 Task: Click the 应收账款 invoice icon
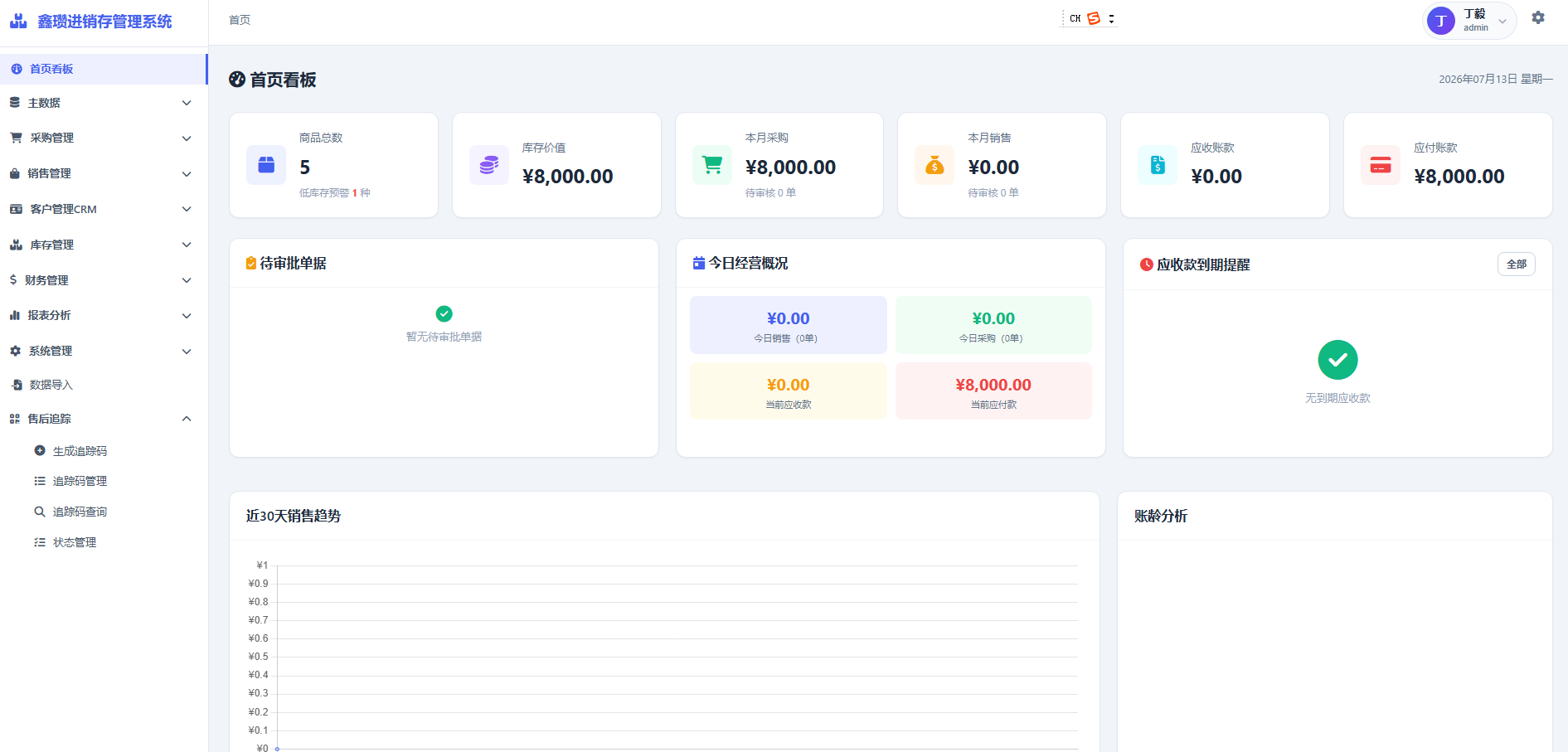tap(1158, 165)
